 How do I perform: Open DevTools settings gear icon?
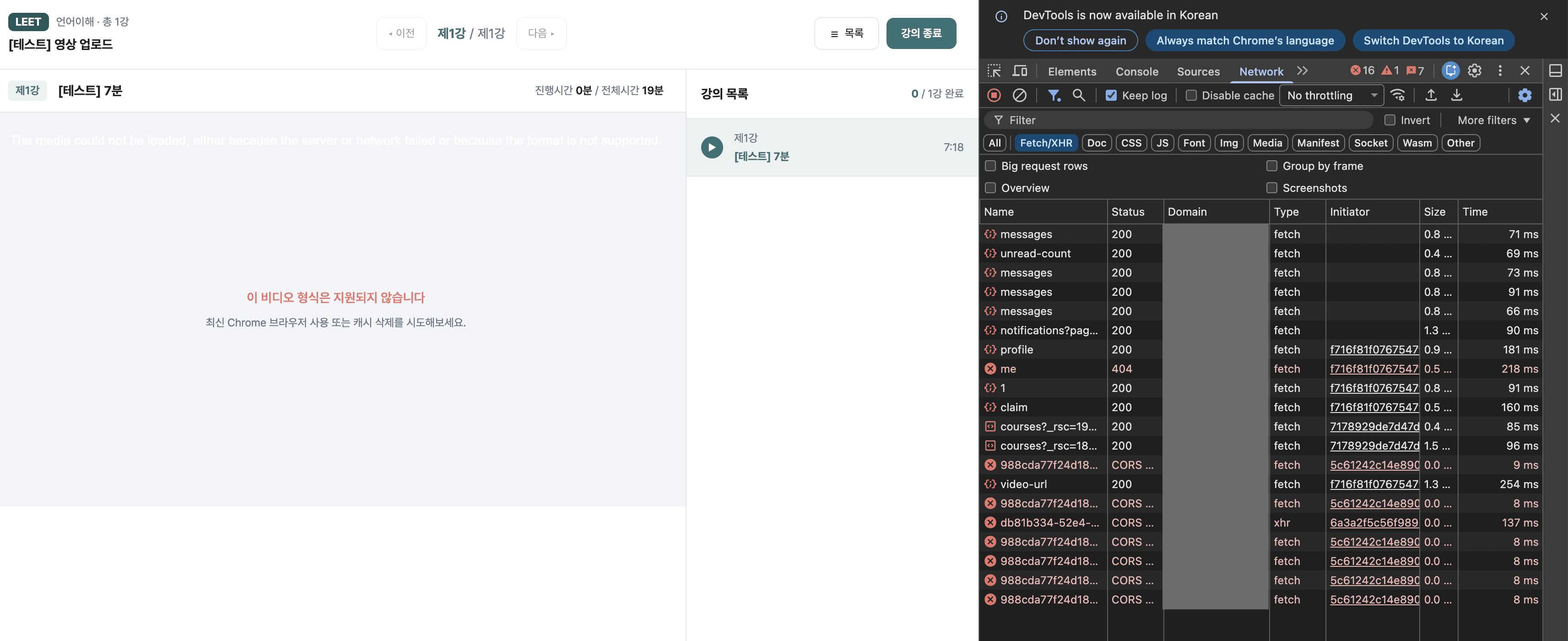pyautogui.click(x=1474, y=71)
